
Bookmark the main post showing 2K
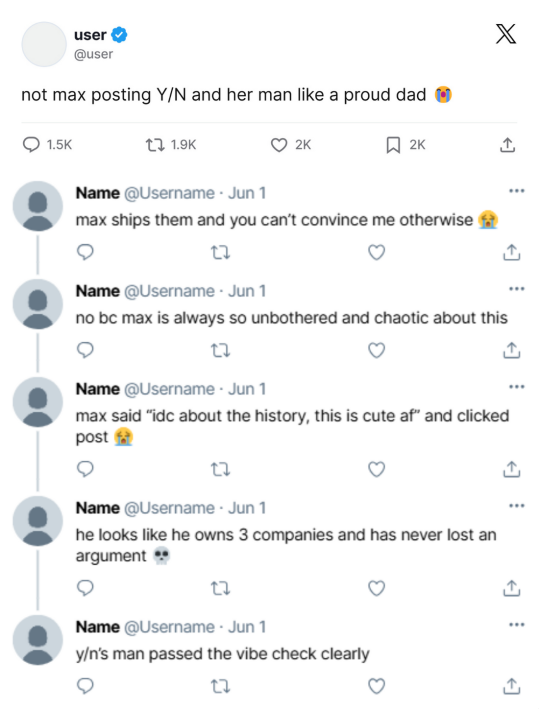393,145
